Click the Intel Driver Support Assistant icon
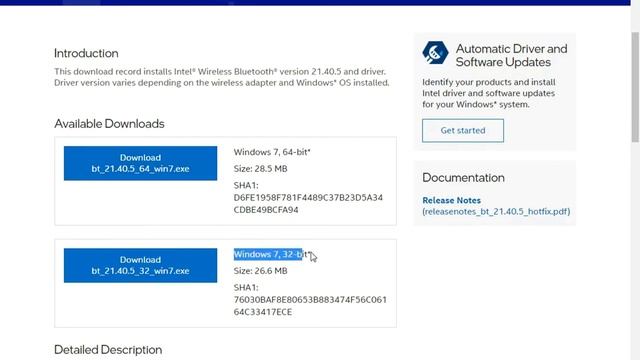640x360 pixels. click(x=435, y=53)
